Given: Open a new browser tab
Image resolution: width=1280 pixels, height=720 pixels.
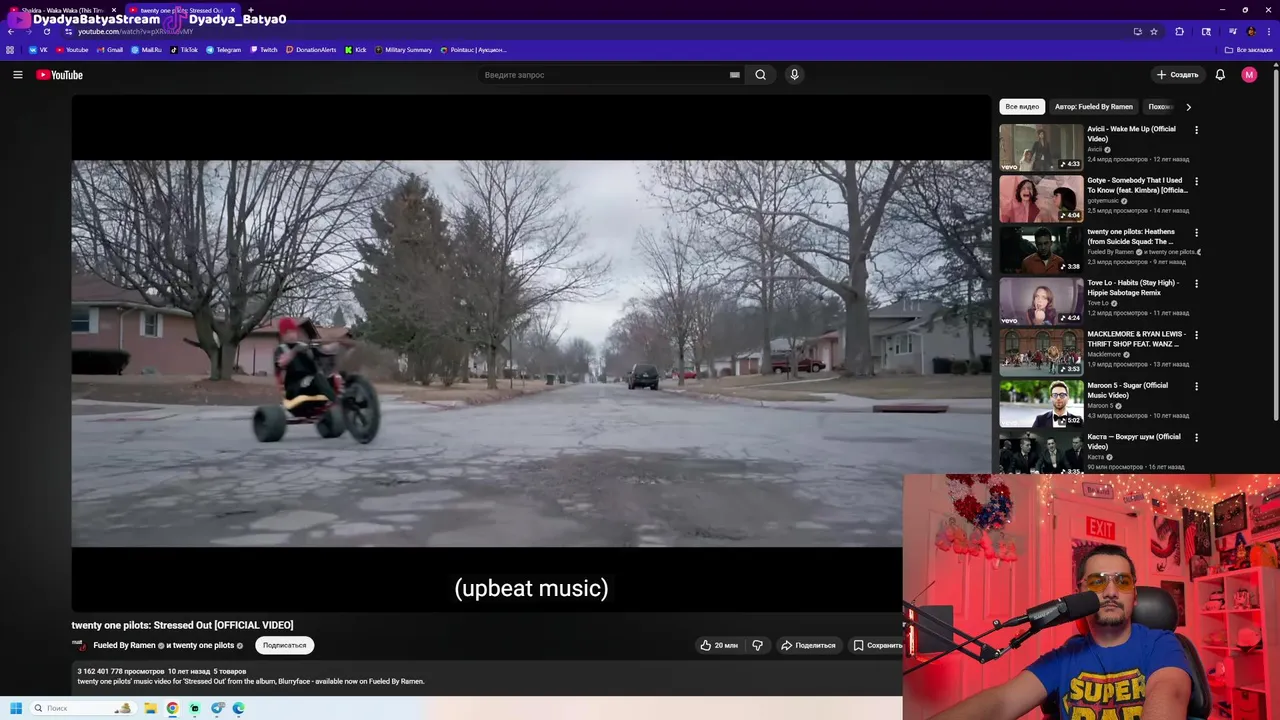Looking at the screenshot, I should (x=250, y=10).
